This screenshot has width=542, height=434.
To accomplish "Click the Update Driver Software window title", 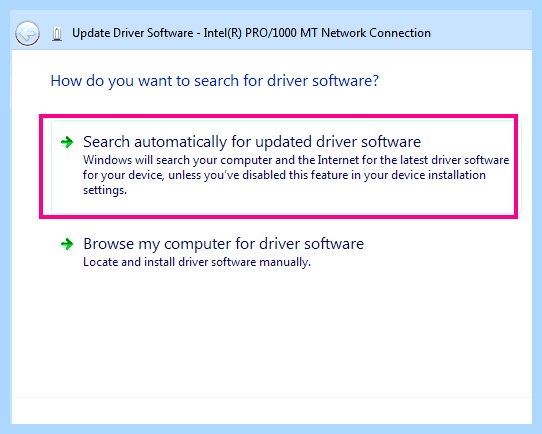I will (251, 33).
